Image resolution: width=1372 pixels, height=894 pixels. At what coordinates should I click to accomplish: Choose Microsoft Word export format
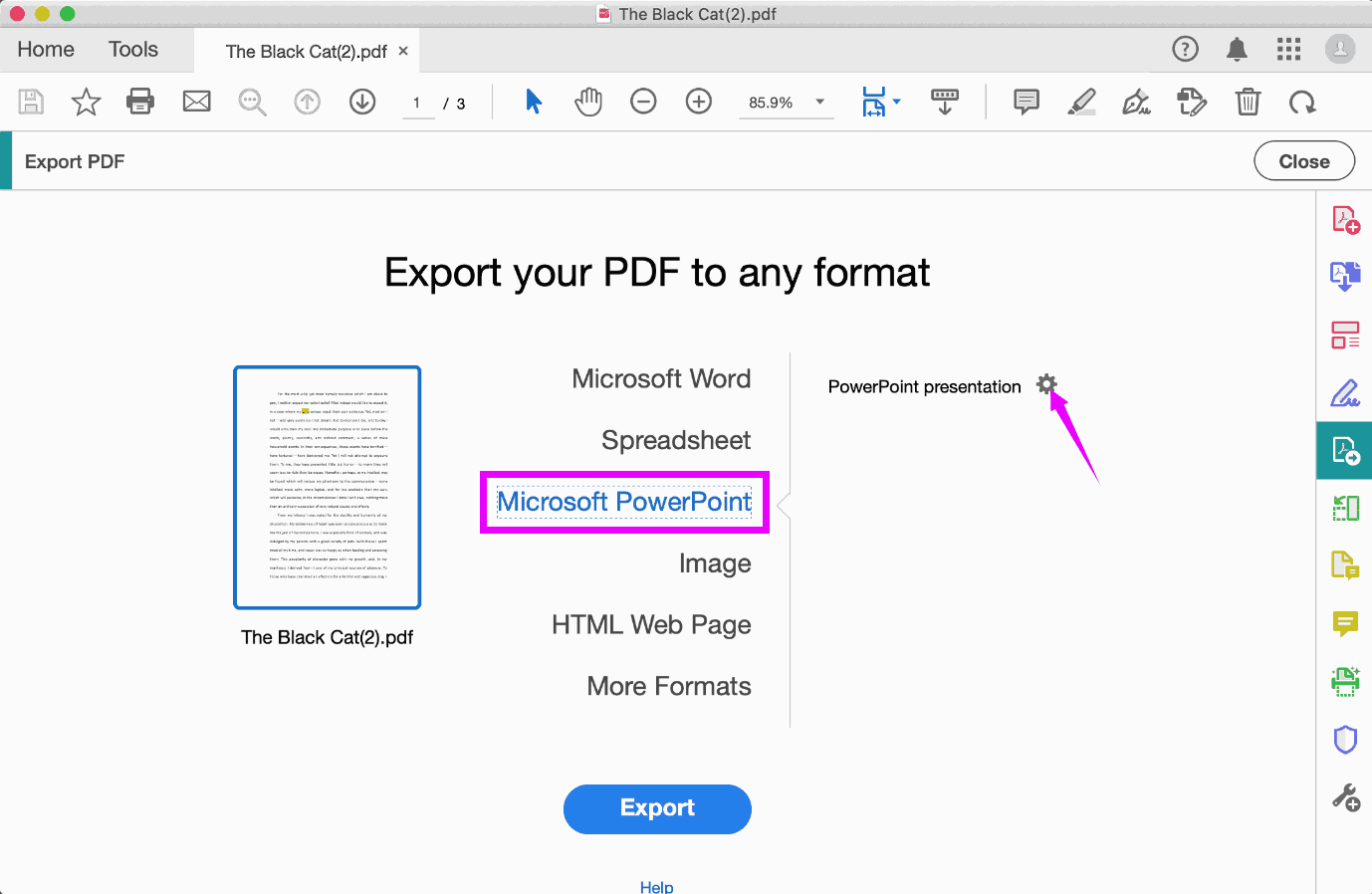pos(661,379)
